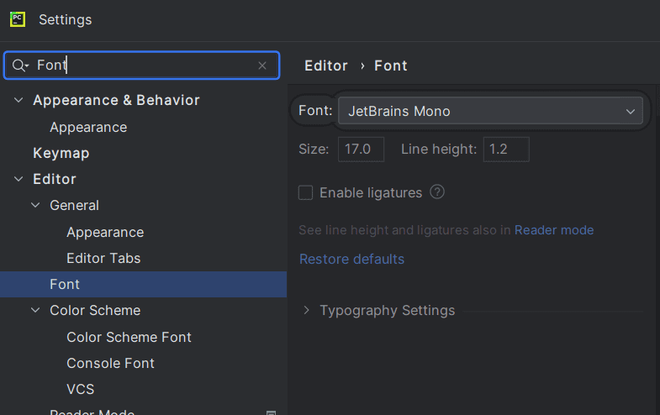Image resolution: width=660 pixels, height=415 pixels.
Task: Go to Color Scheme Font settings
Action: click(x=129, y=337)
